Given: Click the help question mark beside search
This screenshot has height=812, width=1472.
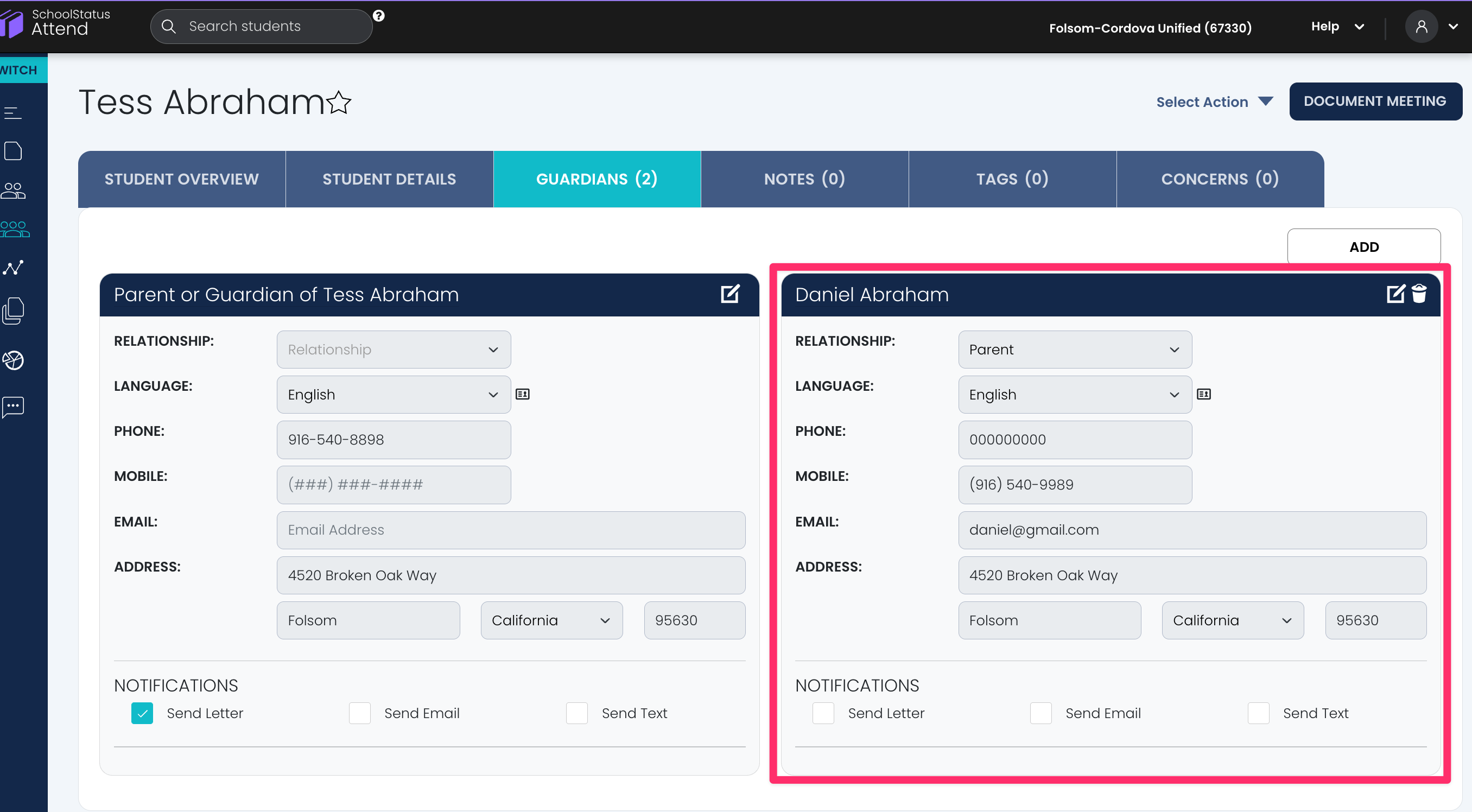Looking at the screenshot, I should tap(379, 16).
